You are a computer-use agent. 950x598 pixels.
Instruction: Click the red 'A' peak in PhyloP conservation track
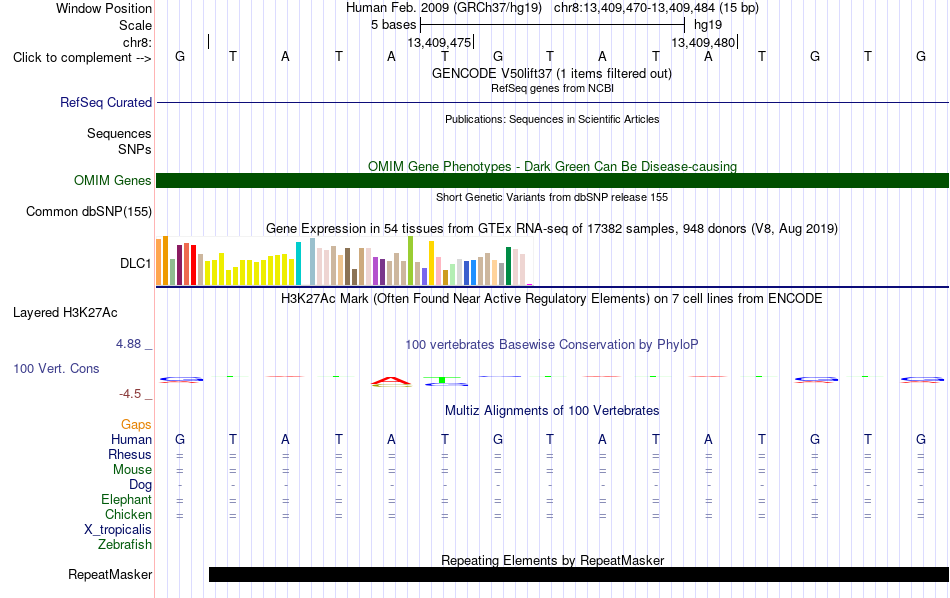click(391, 381)
